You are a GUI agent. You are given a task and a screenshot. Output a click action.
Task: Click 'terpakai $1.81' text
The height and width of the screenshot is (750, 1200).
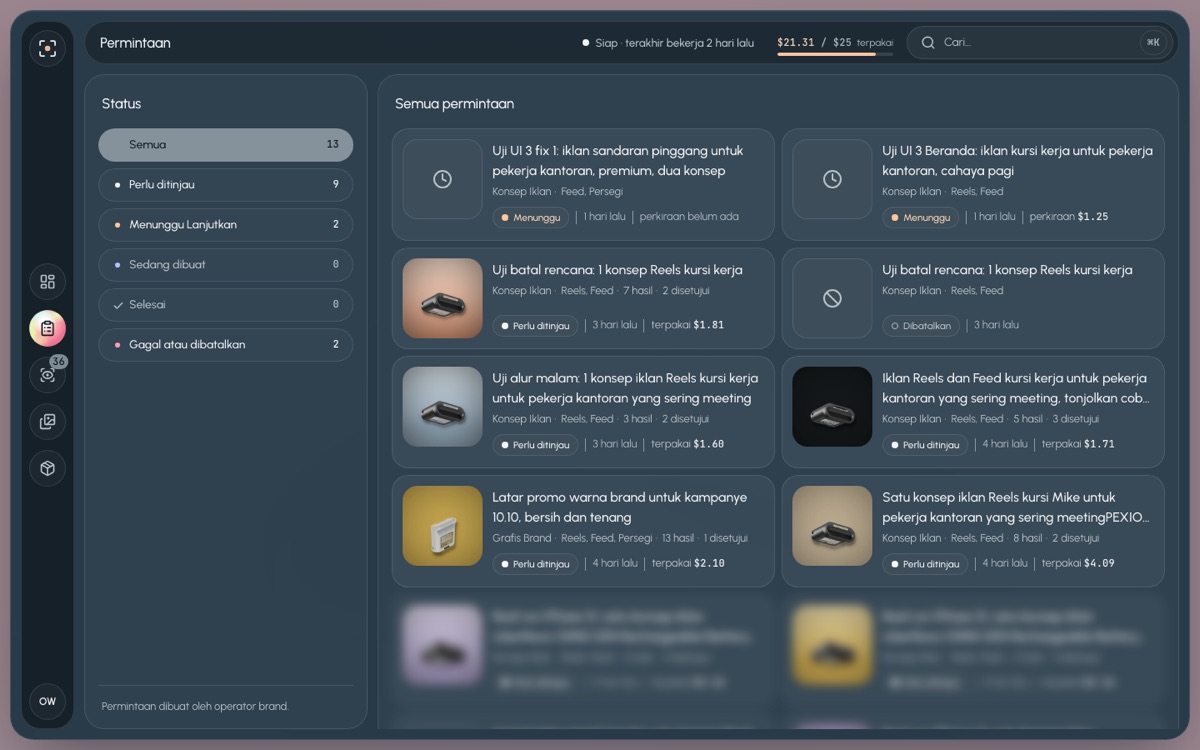(x=688, y=325)
